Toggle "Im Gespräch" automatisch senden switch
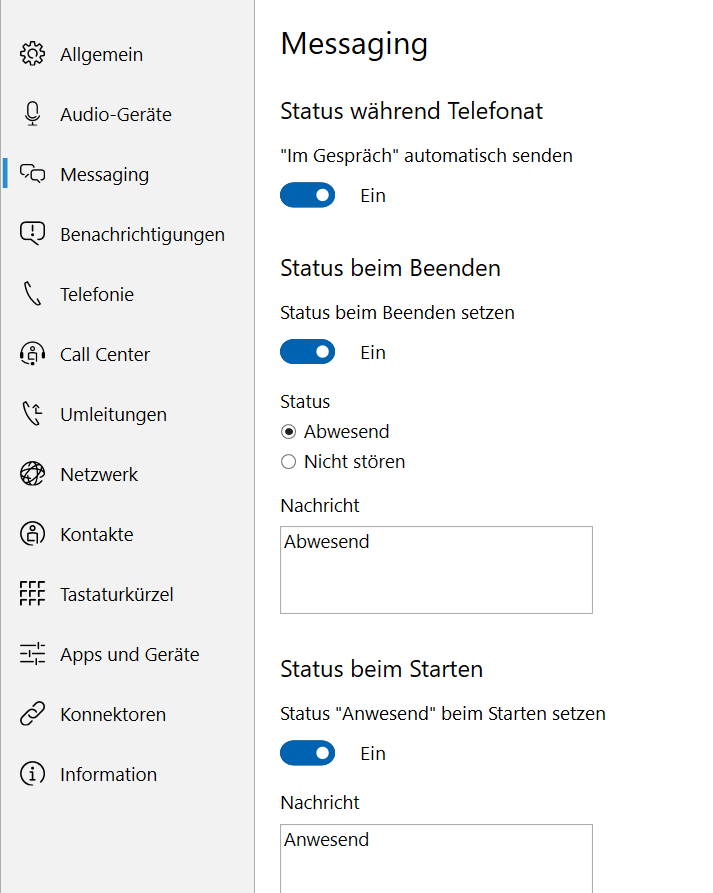Viewport: 713px width, 893px height. point(308,195)
